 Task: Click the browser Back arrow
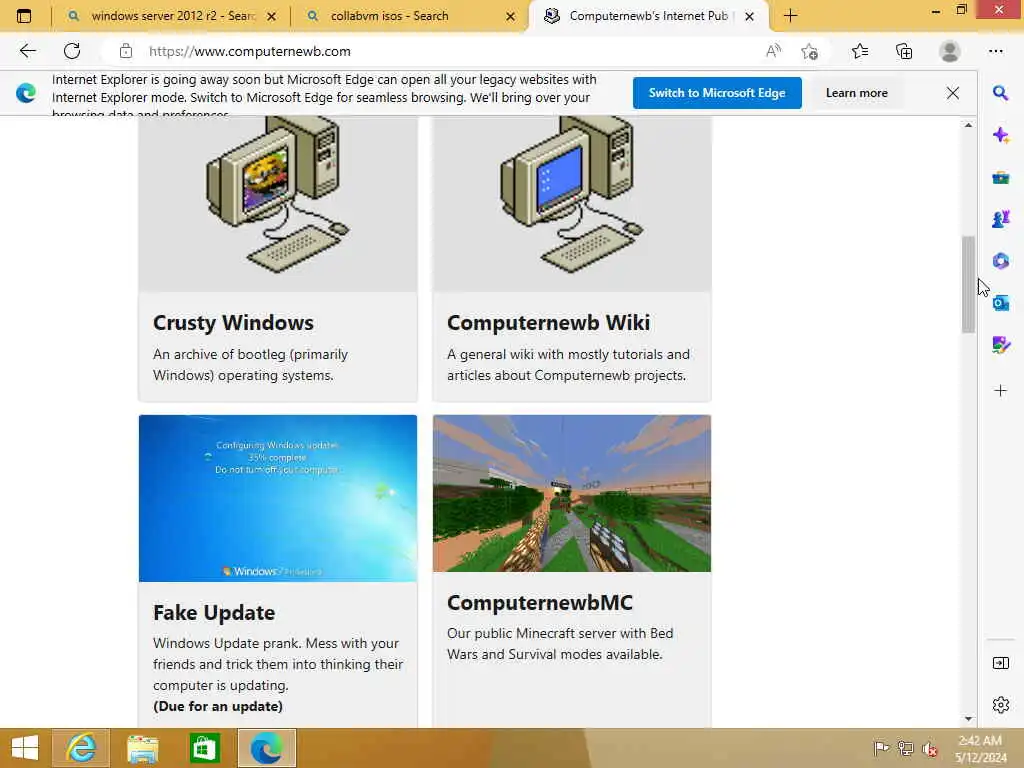[27, 51]
